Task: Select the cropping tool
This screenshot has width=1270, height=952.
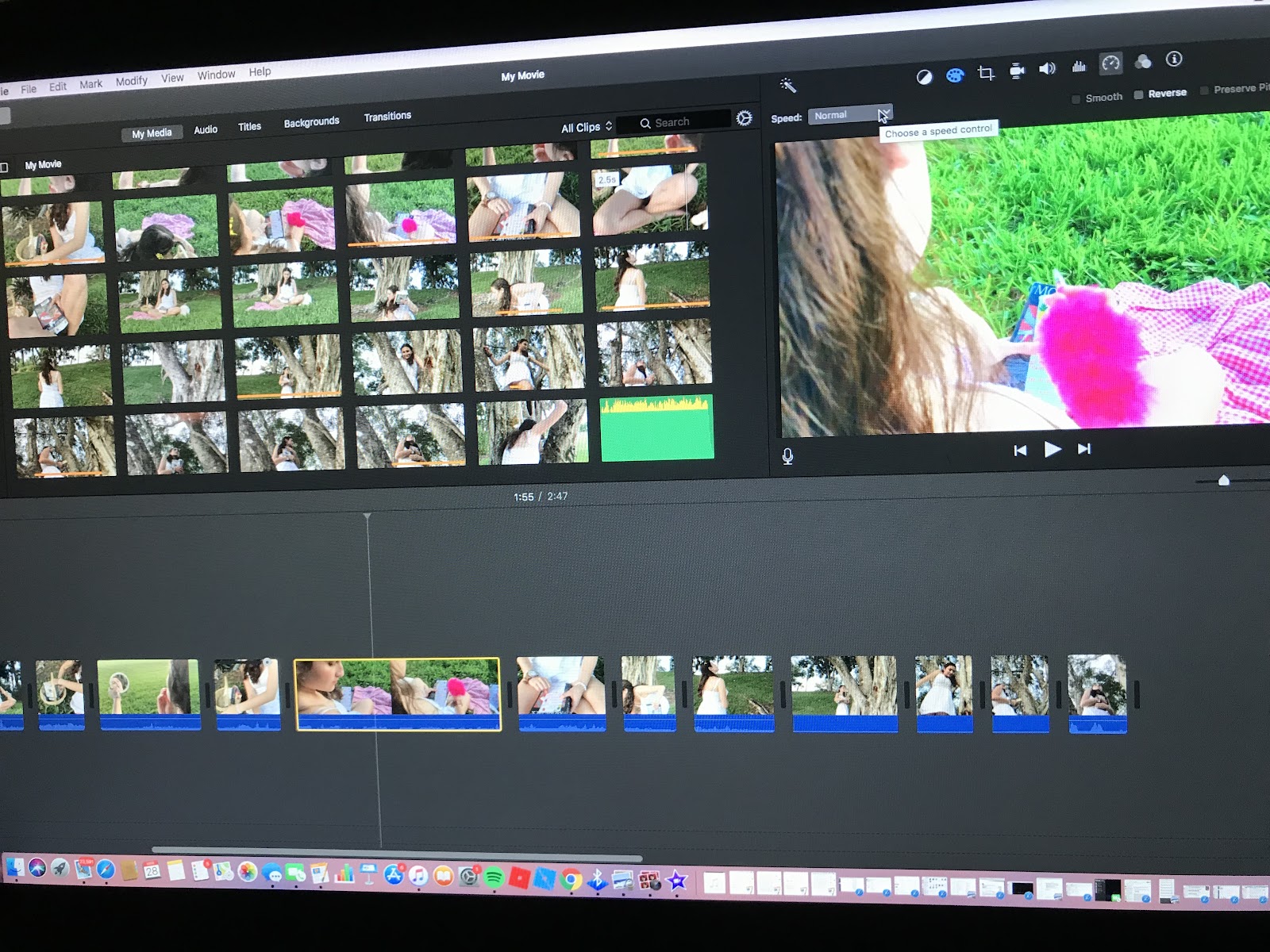Action: (x=986, y=73)
